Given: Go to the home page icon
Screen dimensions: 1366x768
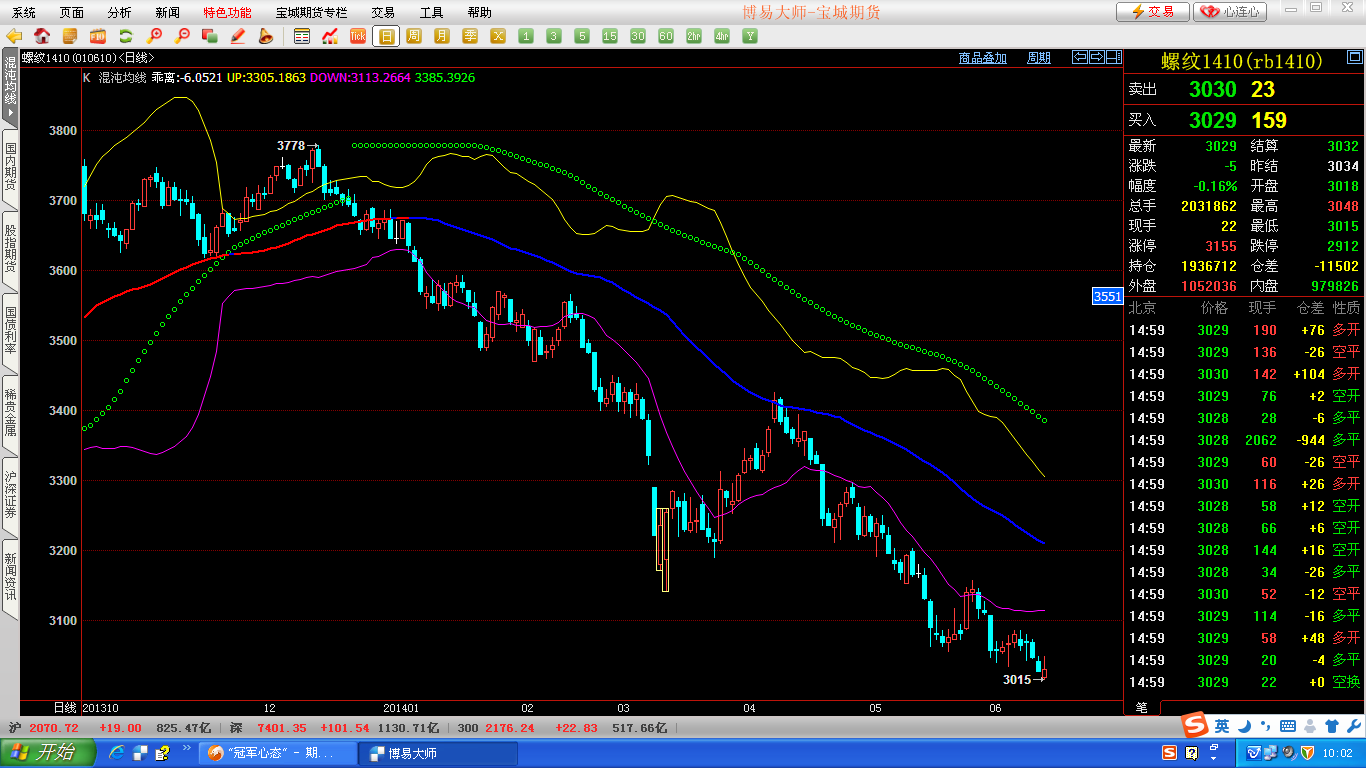Looking at the screenshot, I should 42,36.
